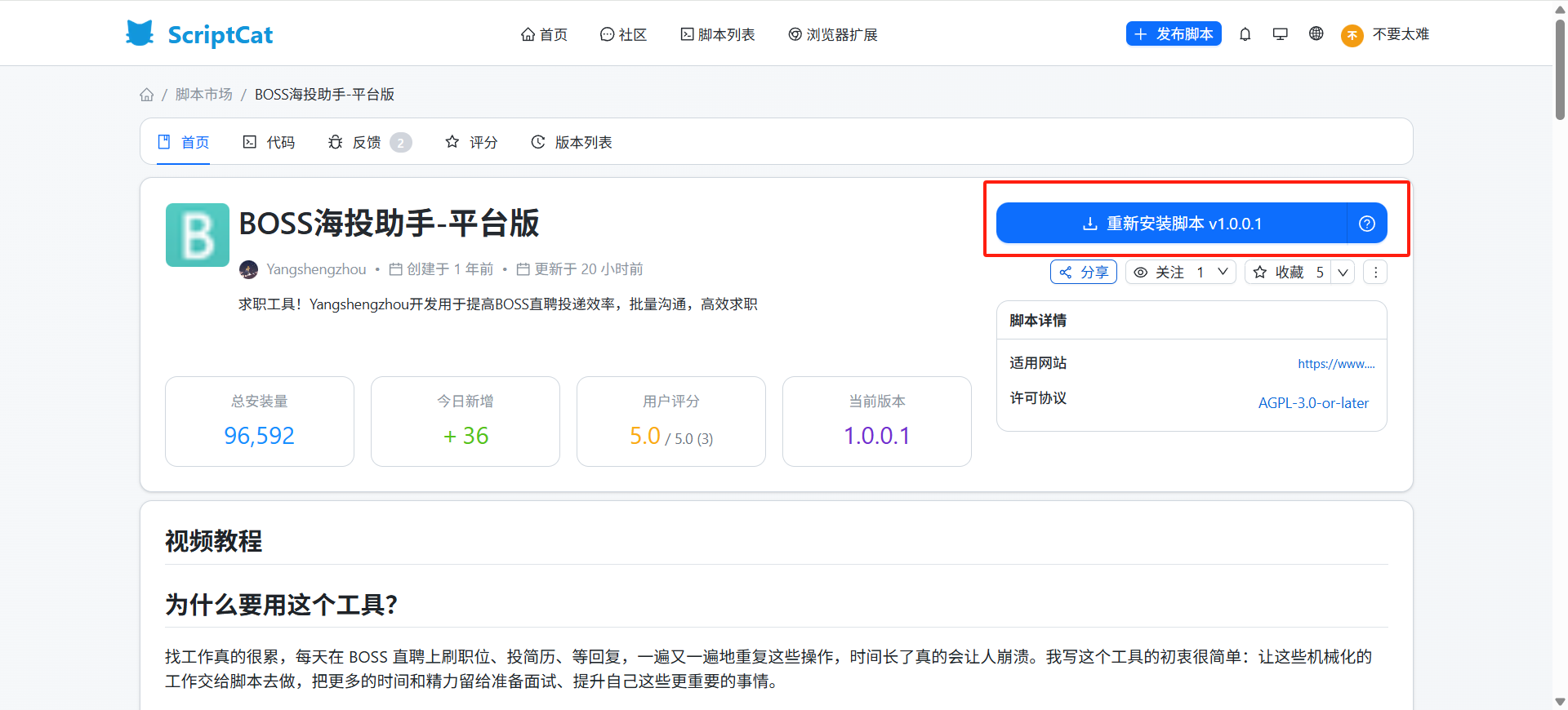
Task: Click the orange user avatar
Action: (1352, 35)
